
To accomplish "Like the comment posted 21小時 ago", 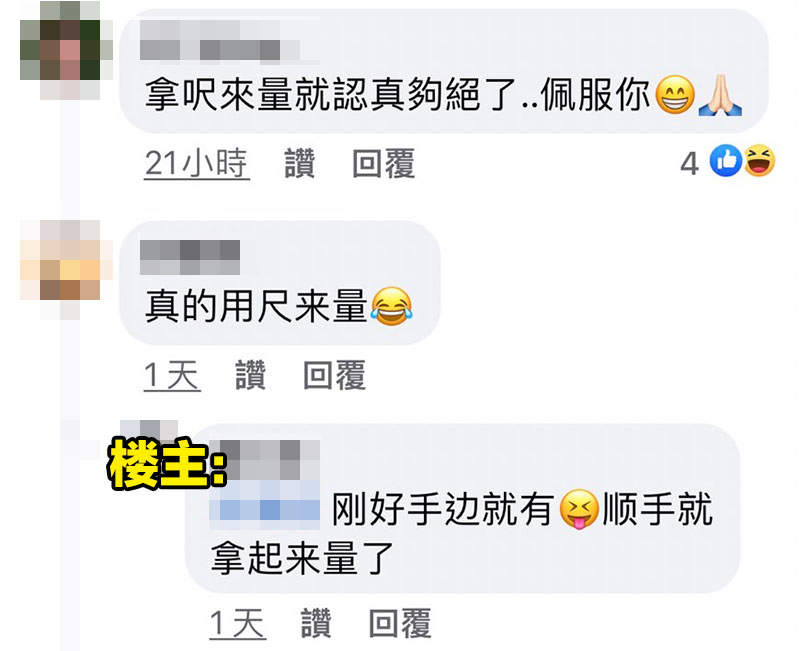I will 299,164.
